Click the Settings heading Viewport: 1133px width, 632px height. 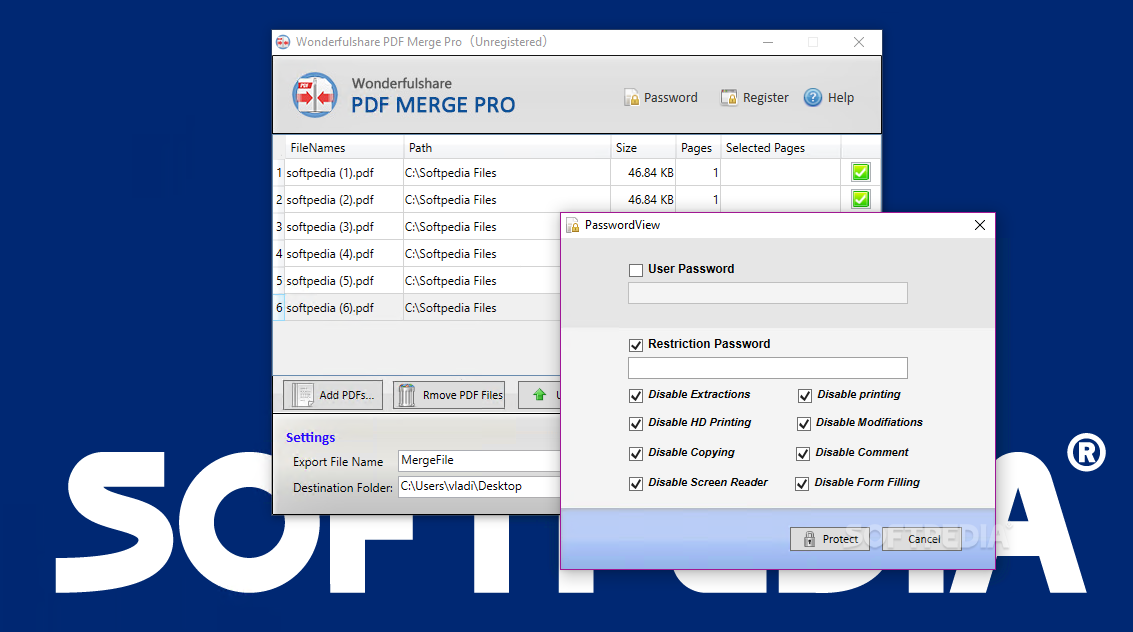pyautogui.click(x=310, y=438)
